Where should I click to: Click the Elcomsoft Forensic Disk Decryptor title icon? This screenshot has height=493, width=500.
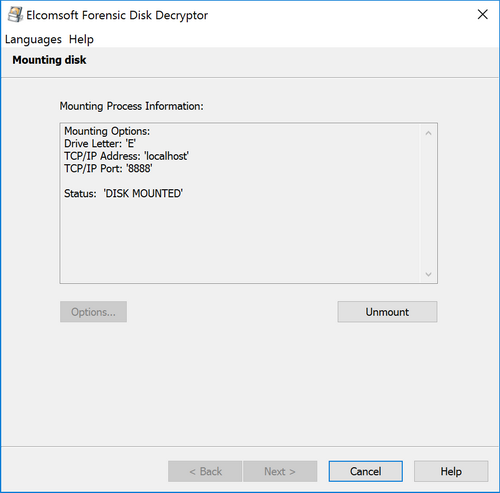pyautogui.click(x=15, y=15)
